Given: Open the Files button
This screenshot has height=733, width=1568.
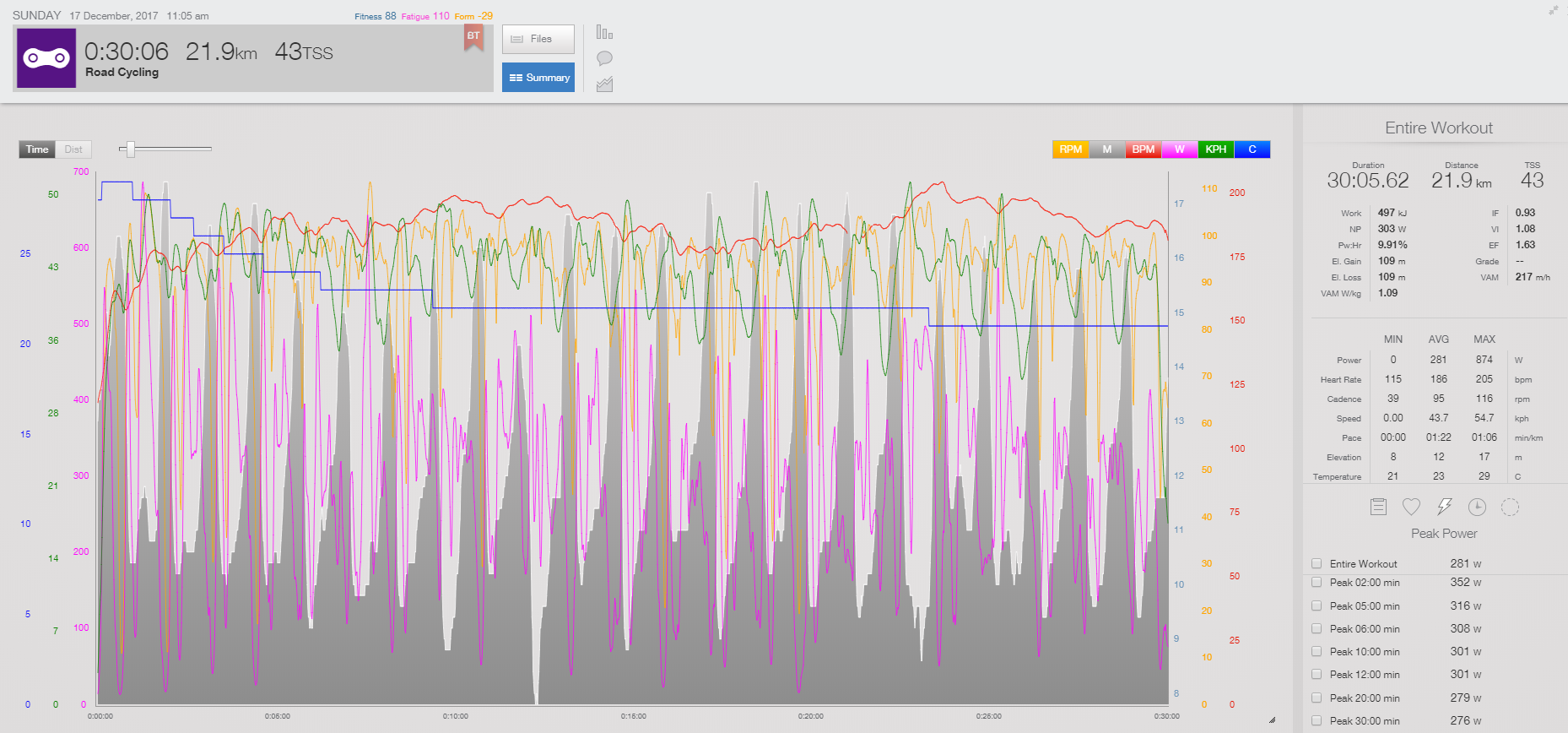Looking at the screenshot, I should pos(538,39).
